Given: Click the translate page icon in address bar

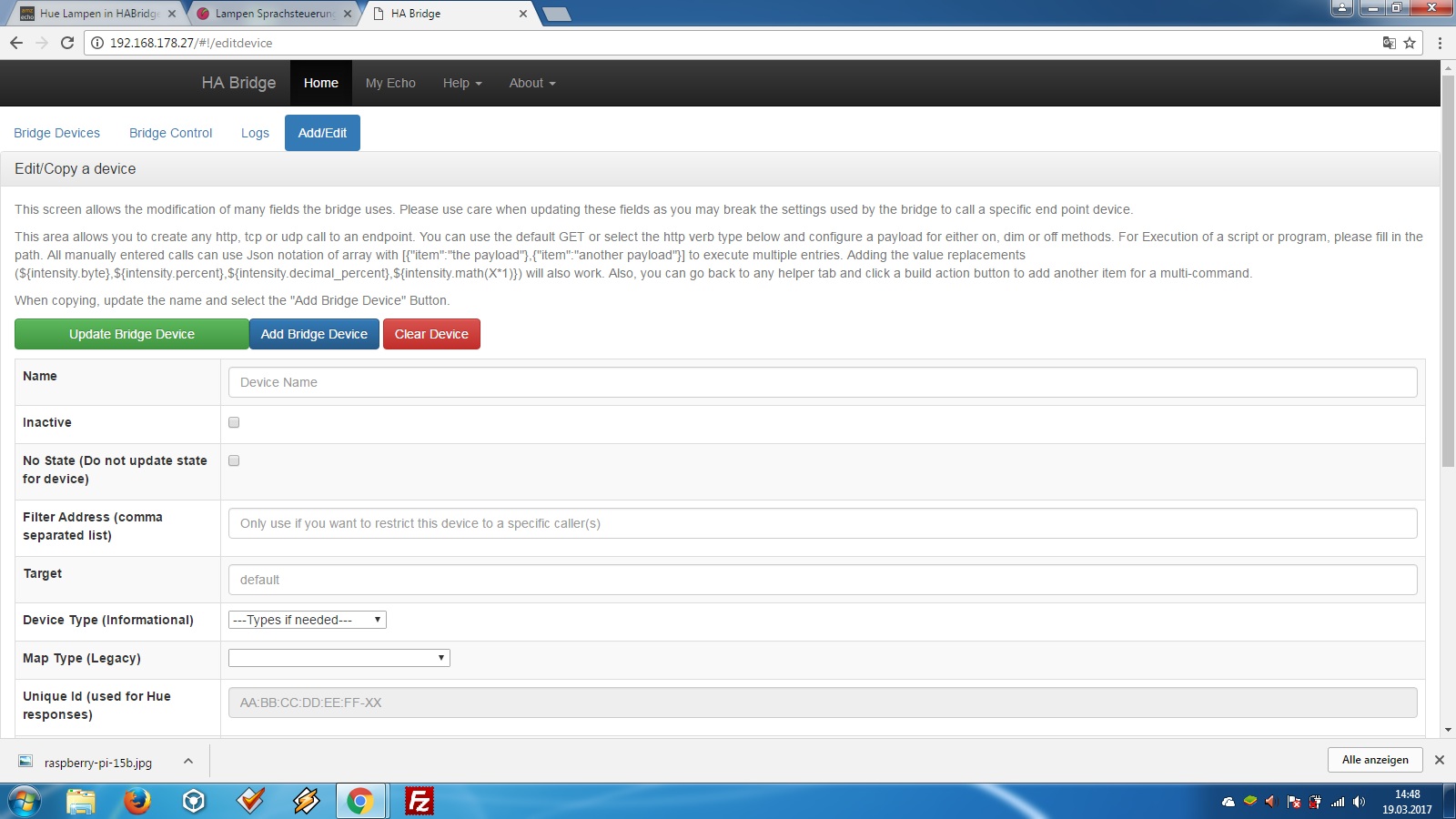Looking at the screenshot, I should pos(1389,43).
